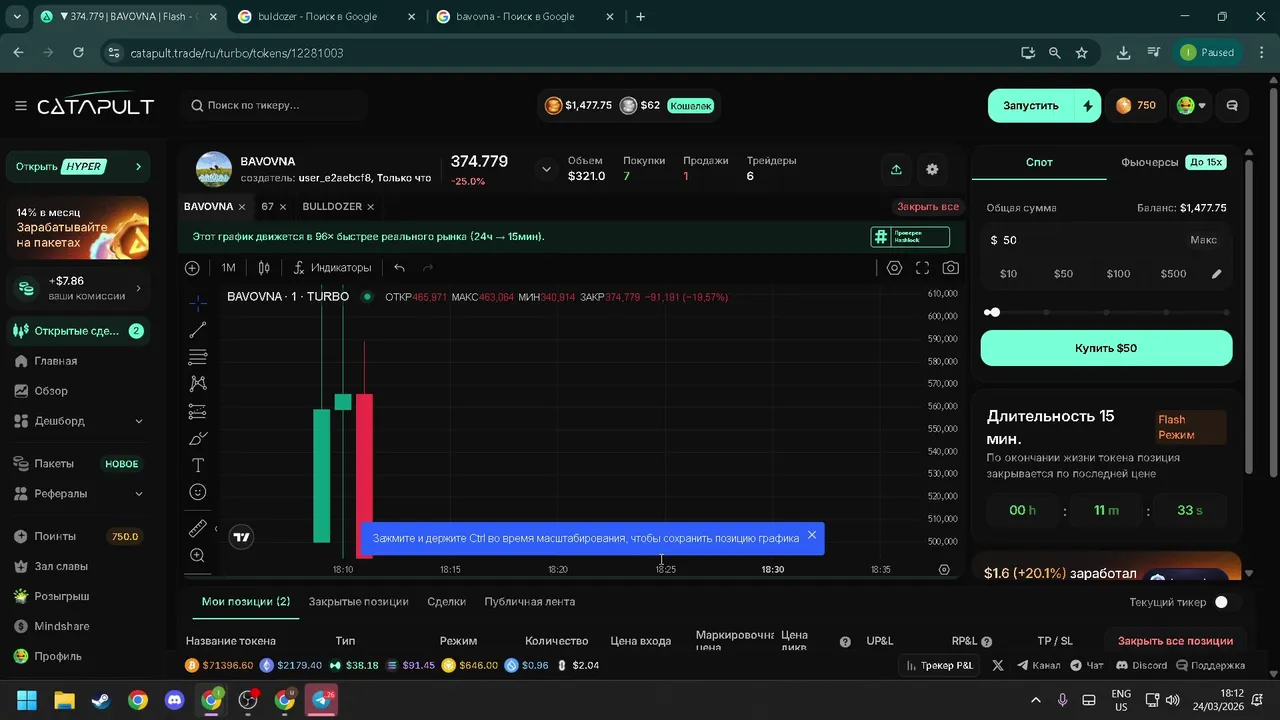Expand the token details chevron beside the price
The width and height of the screenshot is (1280, 720).
546,169
